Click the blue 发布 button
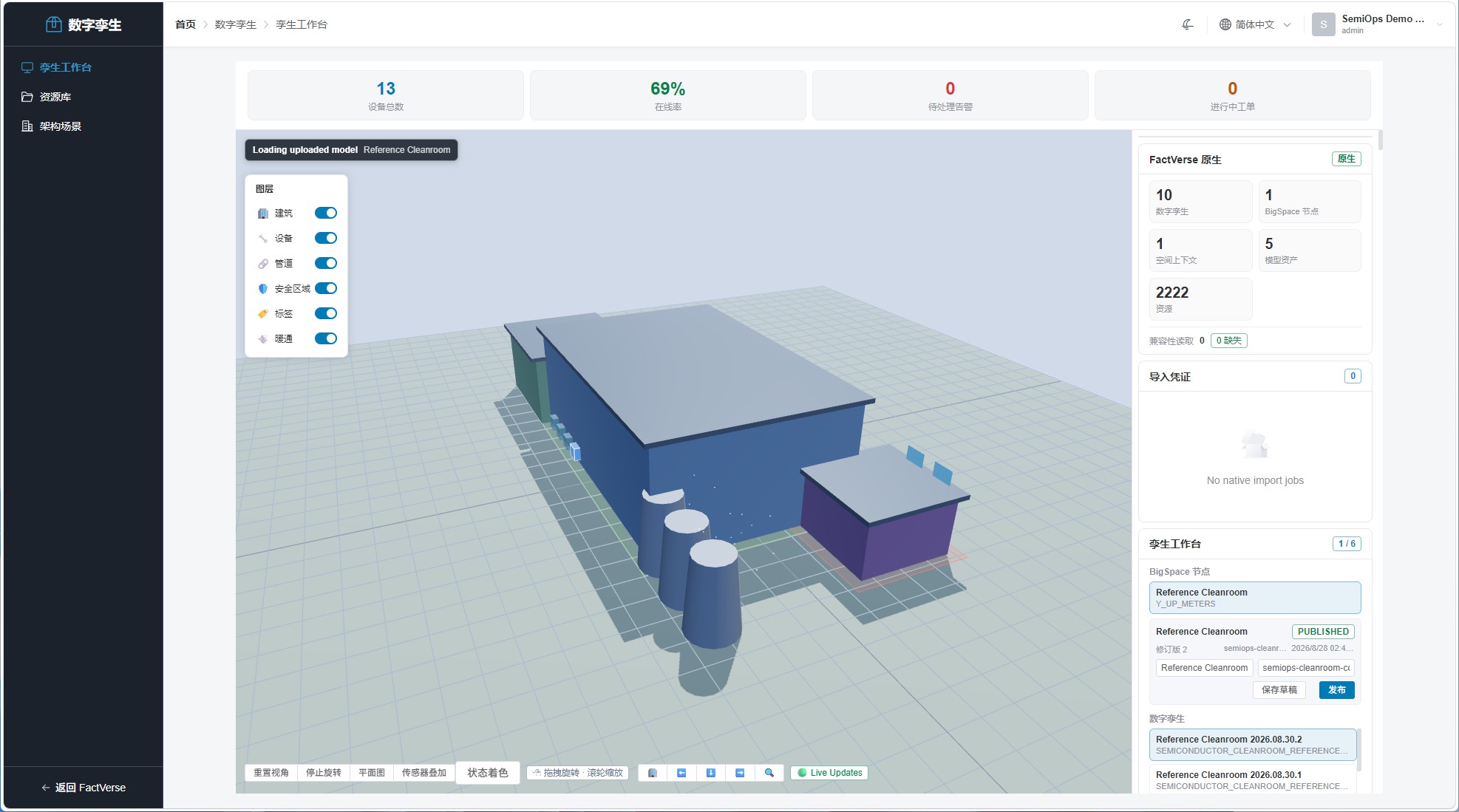 coord(1337,690)
